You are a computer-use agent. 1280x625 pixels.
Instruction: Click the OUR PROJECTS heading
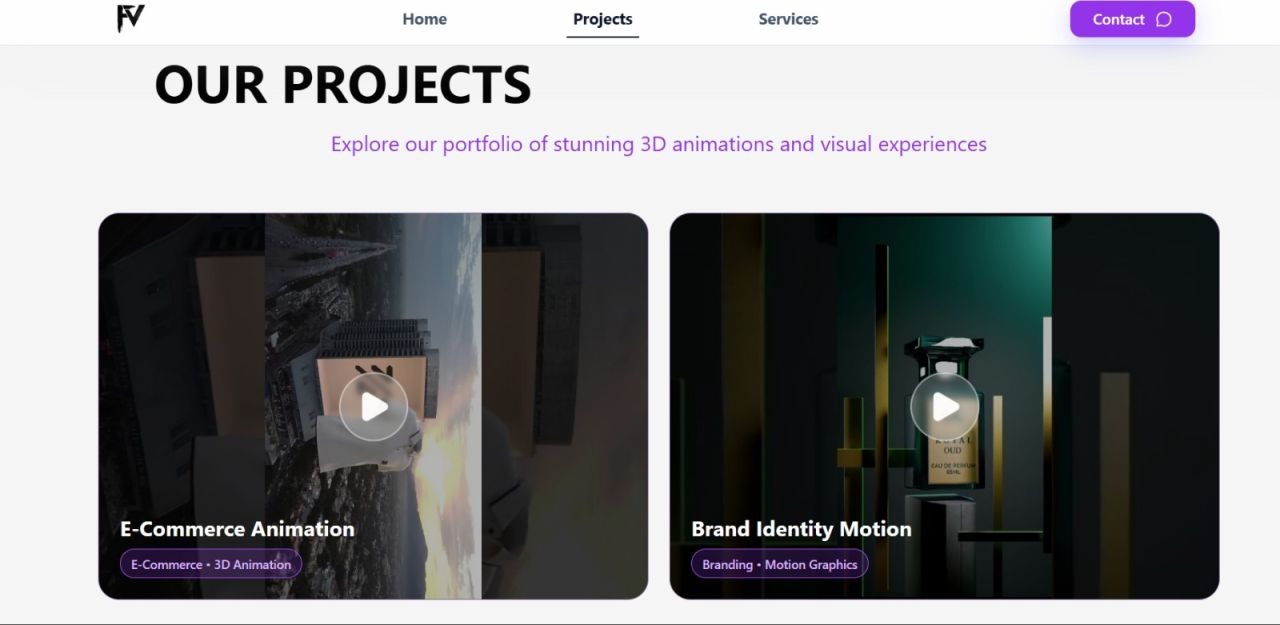point(343,84)
